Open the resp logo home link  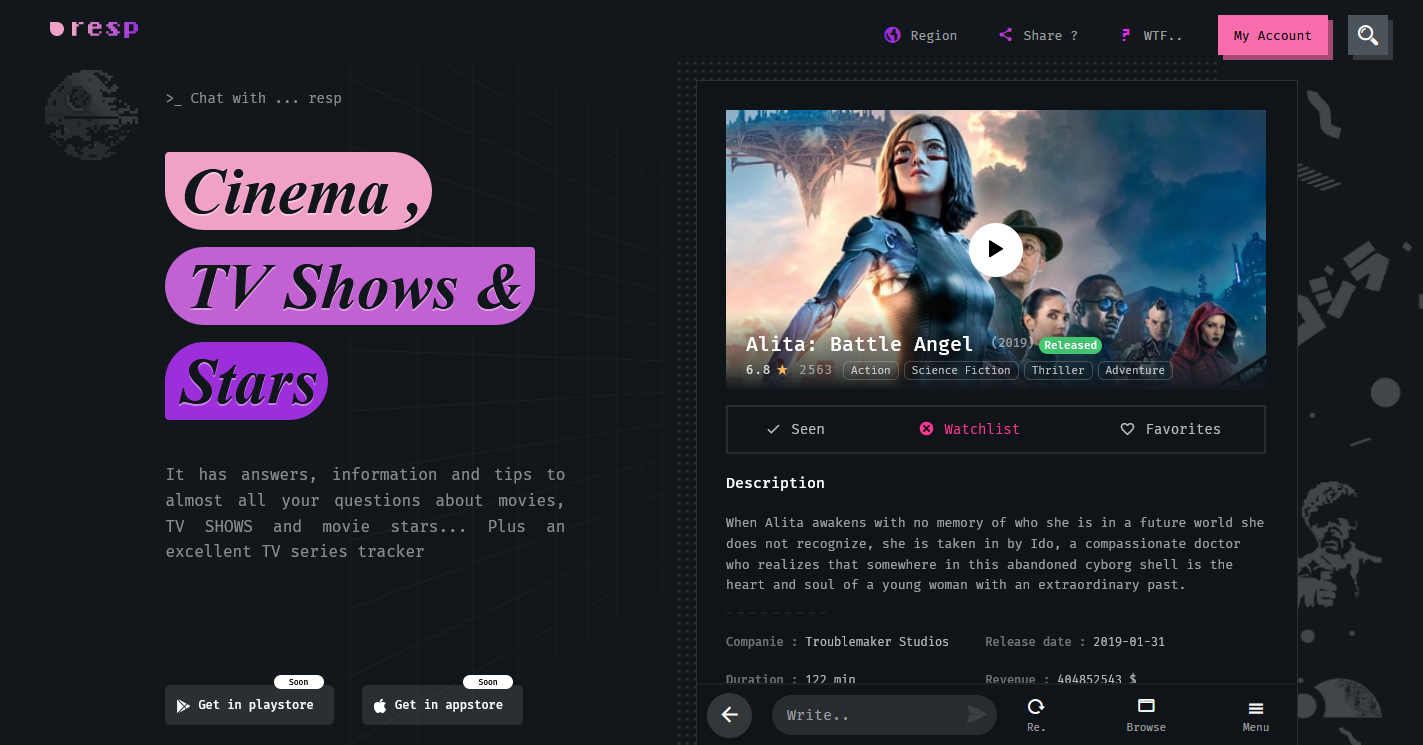pos(94,29)
